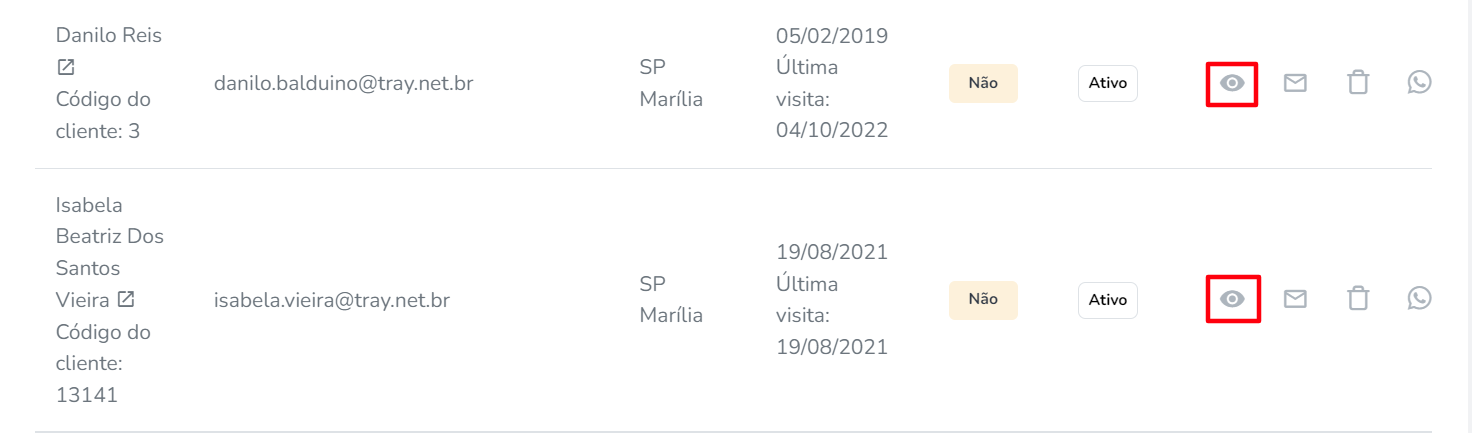
Task: Delete Isabela Beatriz with trash icon
Action: [x=1357, y=299]
